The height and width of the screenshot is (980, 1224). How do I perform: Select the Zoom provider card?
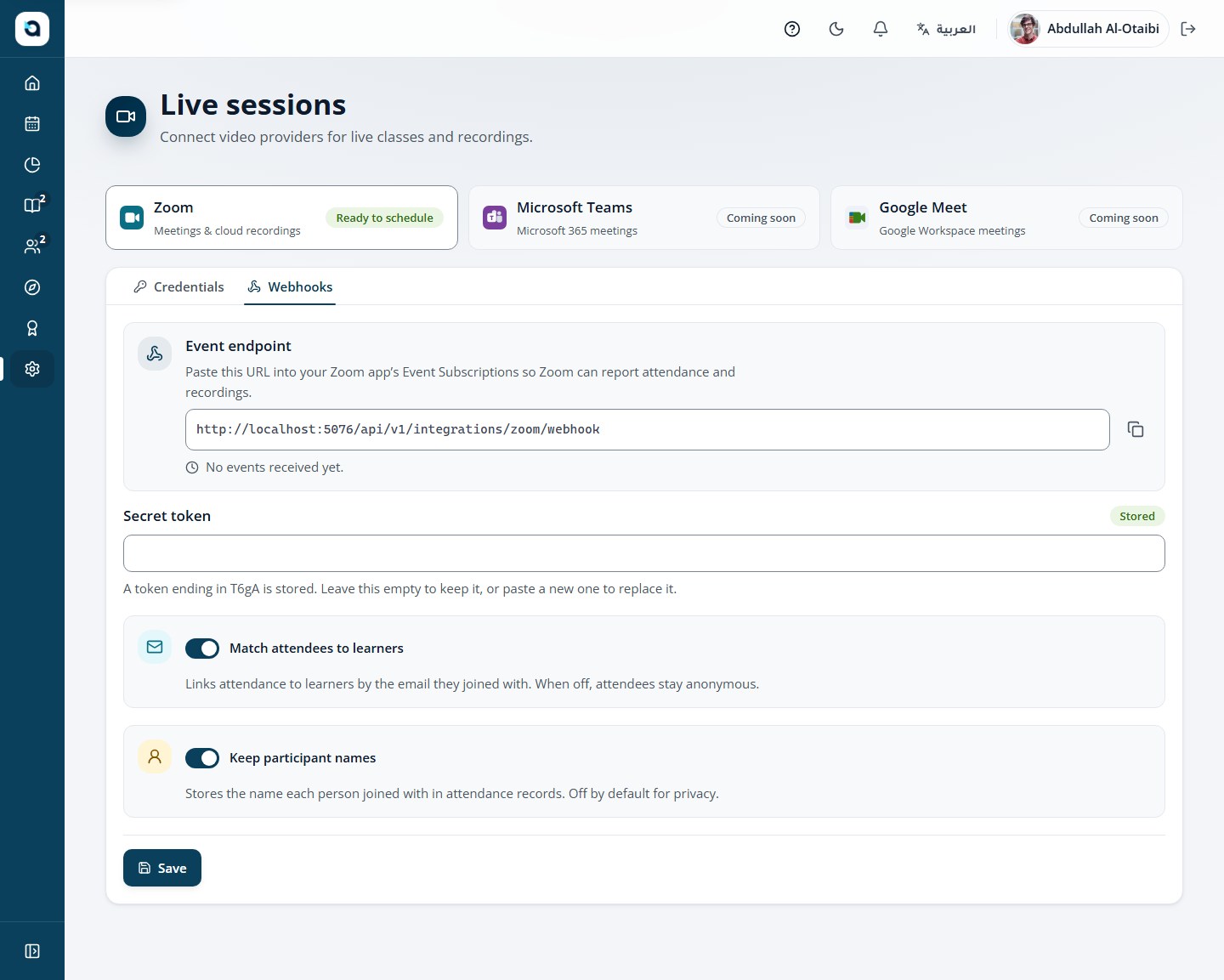click(x=281, y=218)
